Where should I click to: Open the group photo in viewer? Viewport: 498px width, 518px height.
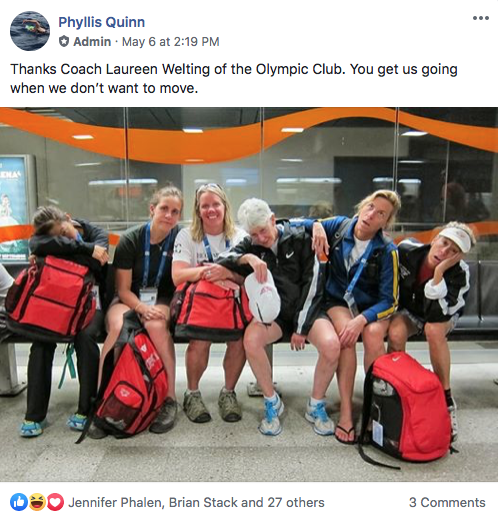tap(249, 294)
